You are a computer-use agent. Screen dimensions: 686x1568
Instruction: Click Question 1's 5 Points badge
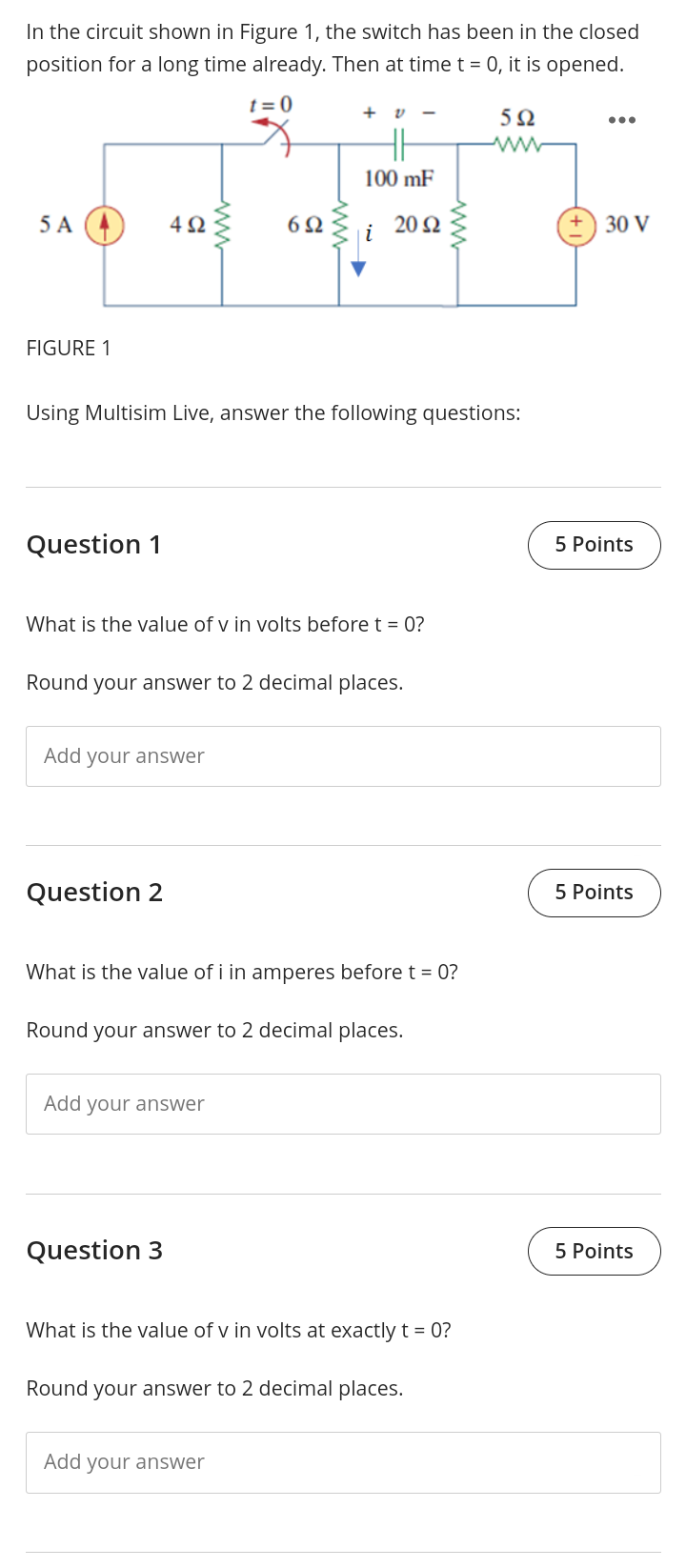click(595, 545)
